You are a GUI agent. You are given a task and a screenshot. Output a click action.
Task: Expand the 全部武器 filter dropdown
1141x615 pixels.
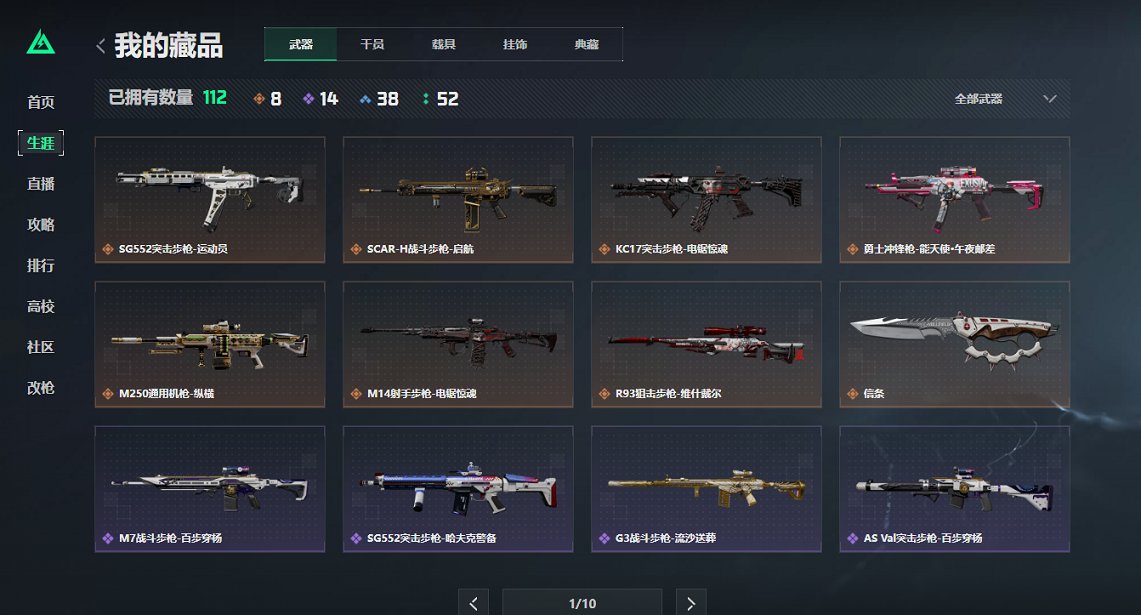coord(1004,99)
